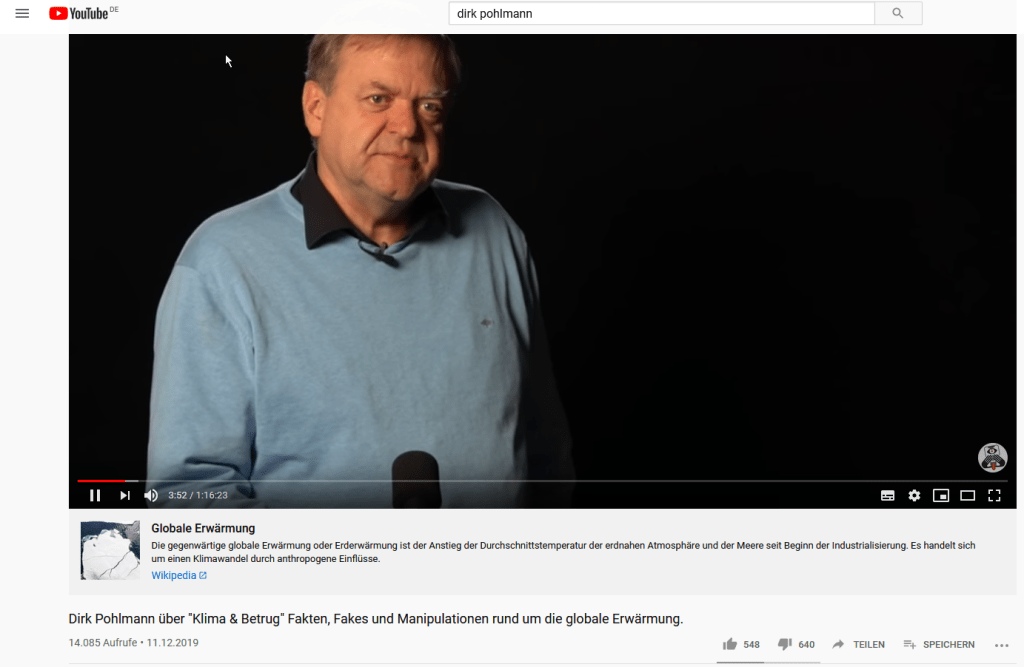Open the SPEICHERN save-to-playlist menu
The height and width of the screenshot is (667, 1024).
938,644
